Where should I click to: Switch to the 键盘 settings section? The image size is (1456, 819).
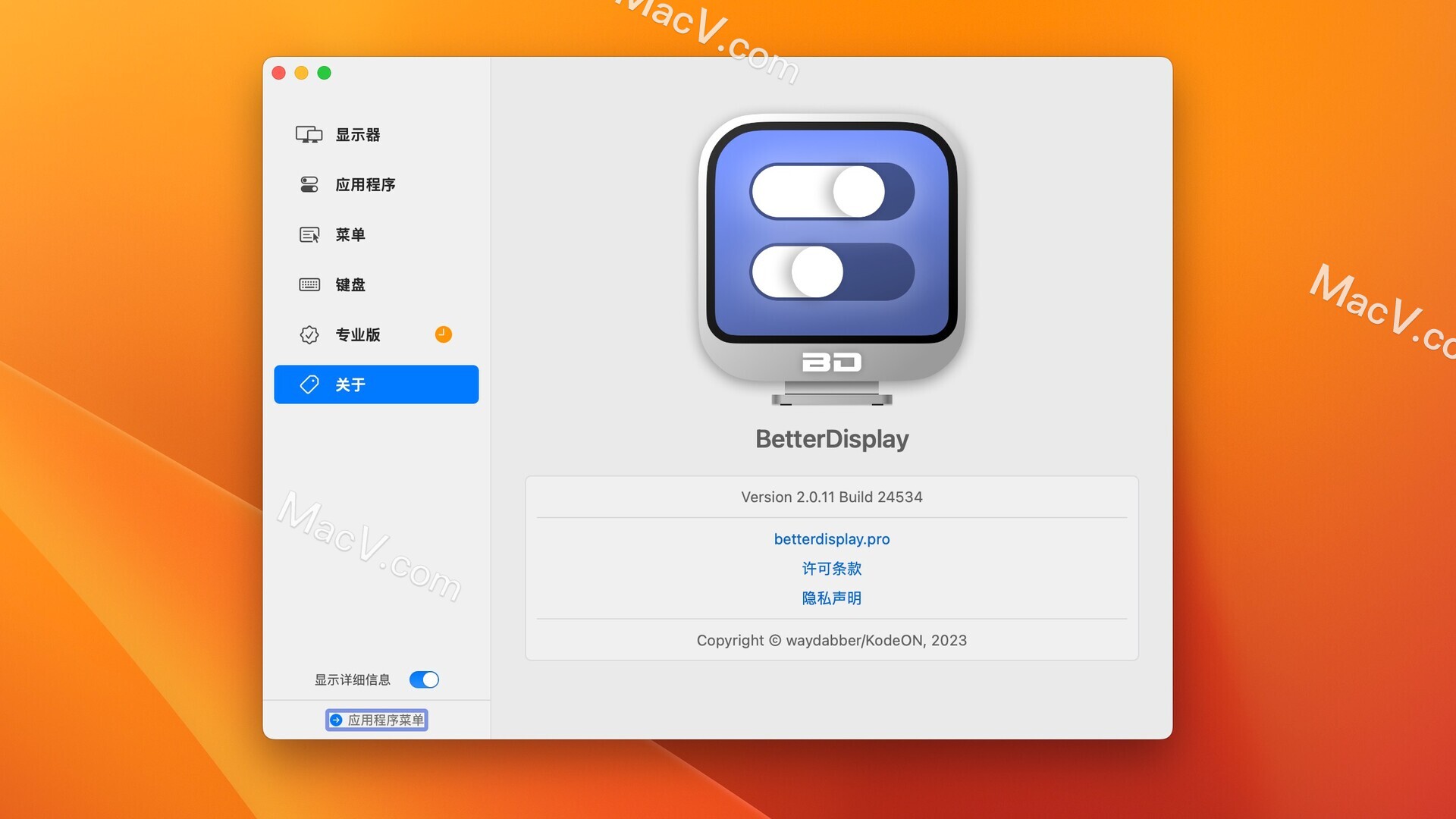pos(350,285)
